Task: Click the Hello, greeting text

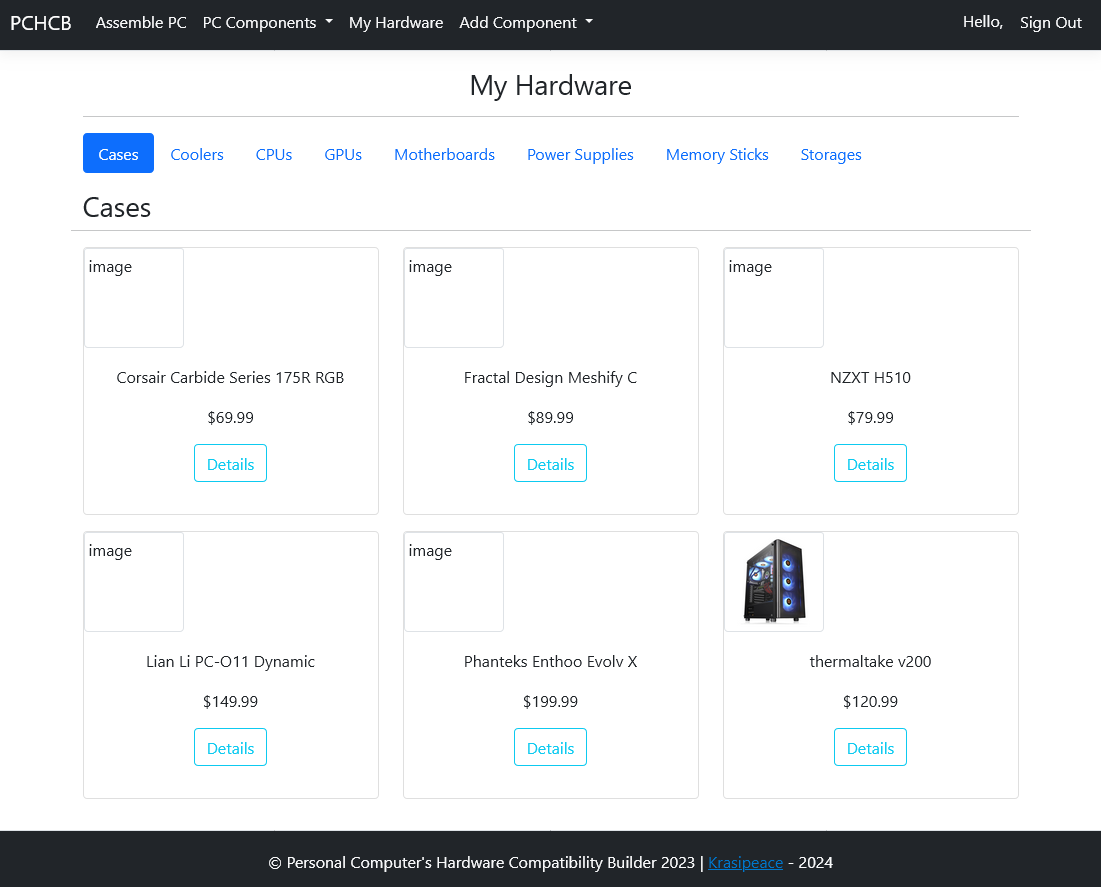Action: point(982,22)
